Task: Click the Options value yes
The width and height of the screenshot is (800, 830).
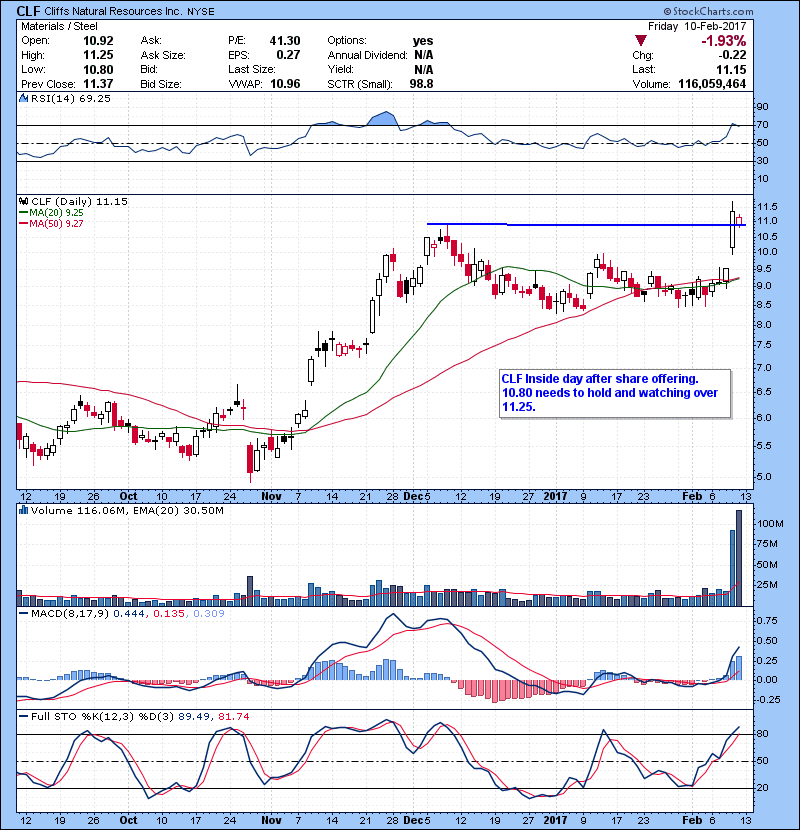Action: [423, 41]
